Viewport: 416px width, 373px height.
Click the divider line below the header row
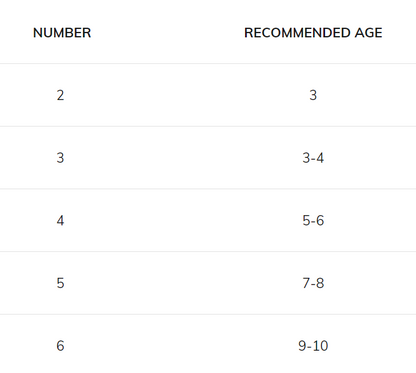tap(208, 63)
